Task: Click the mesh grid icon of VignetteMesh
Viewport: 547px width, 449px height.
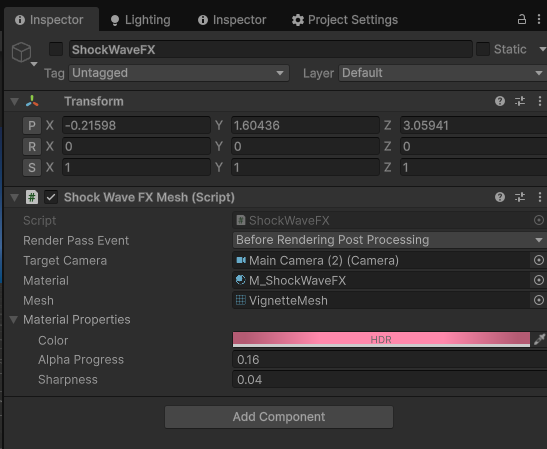Action: click(241, 300)
